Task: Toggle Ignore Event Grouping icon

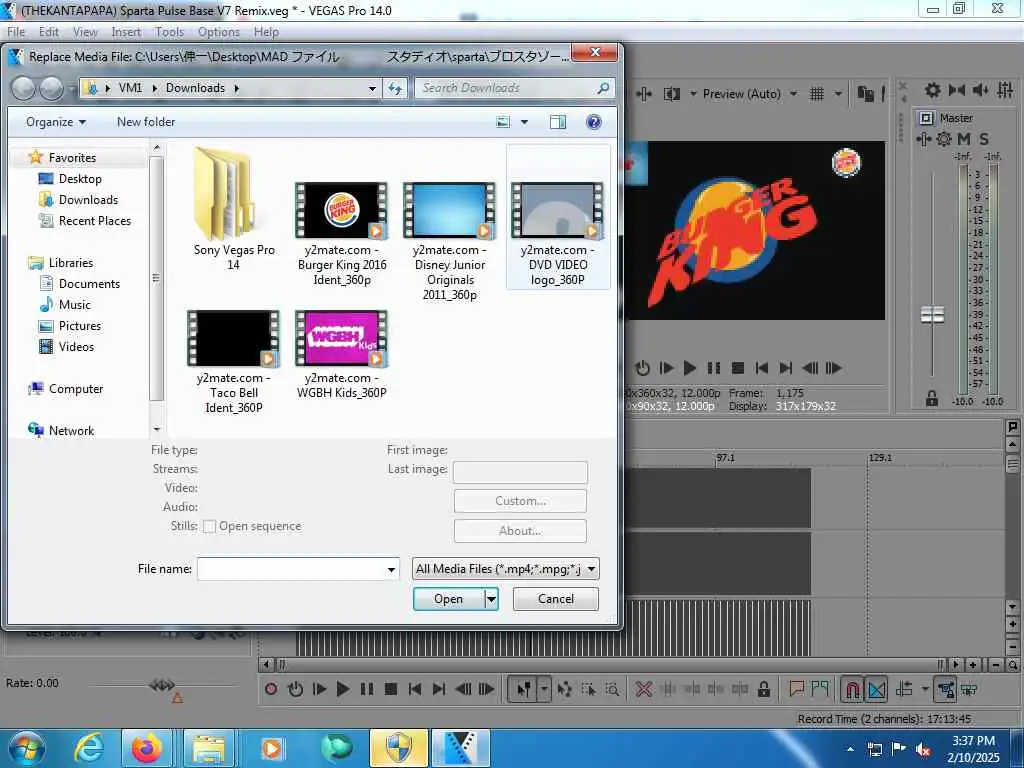Action: [x=970, y=689]
